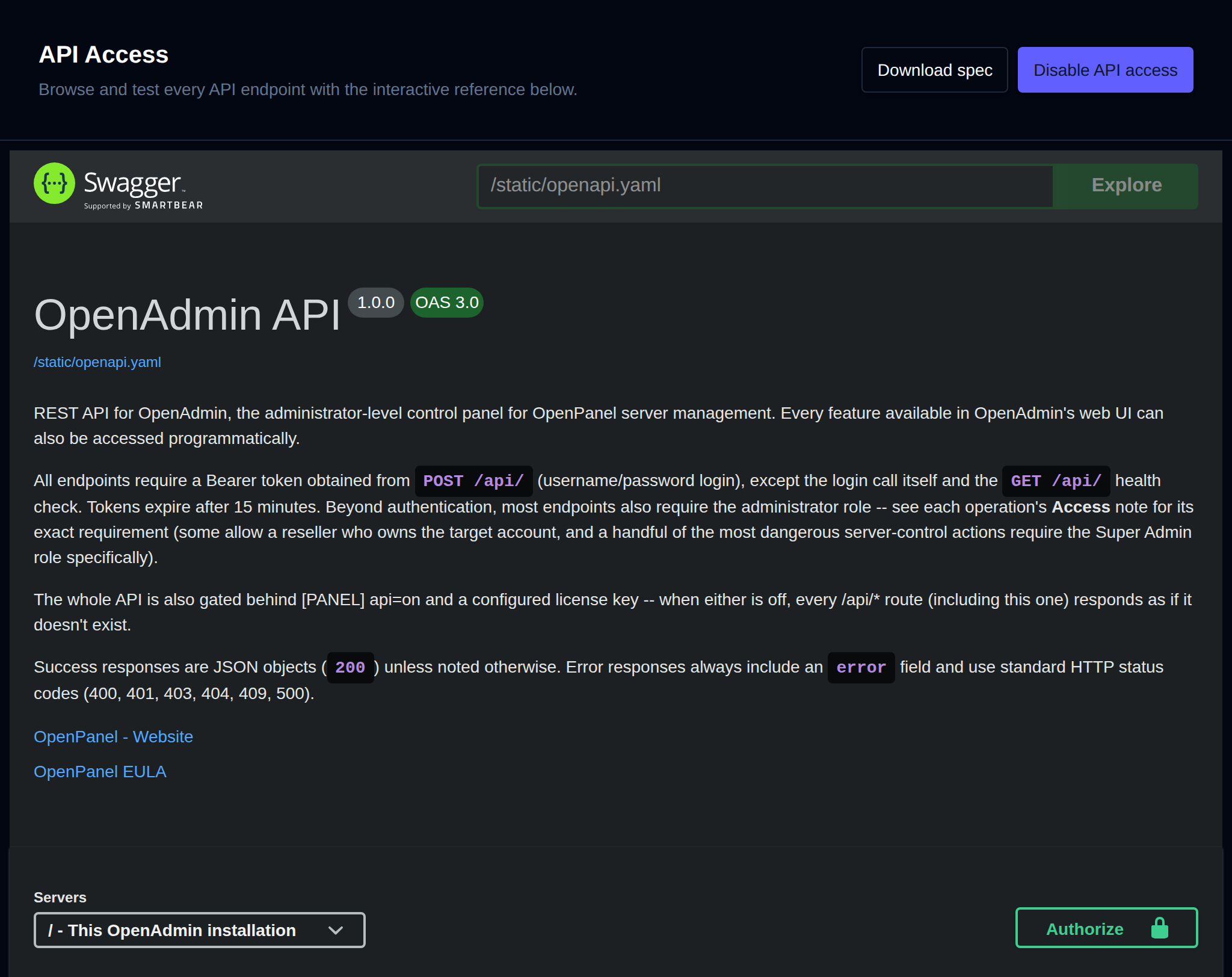This screenshot has width=1232, height=977.
Task: Click the OAS 3.0 badge
Action: [447, 303]
